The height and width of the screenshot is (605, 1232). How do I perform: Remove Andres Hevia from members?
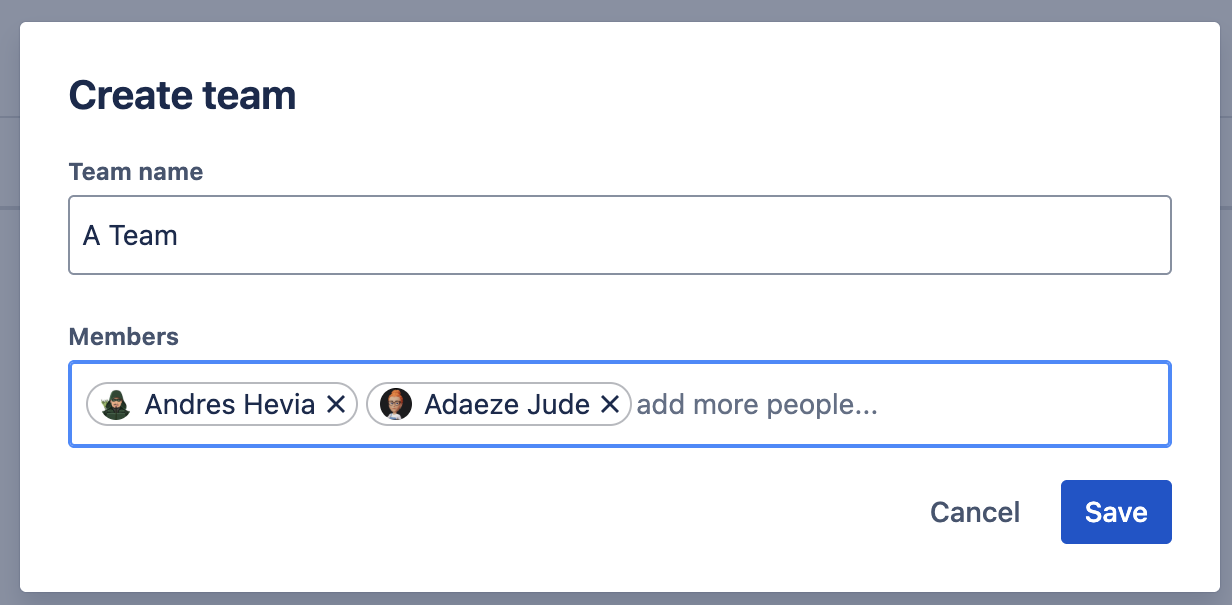click(336, 404)
